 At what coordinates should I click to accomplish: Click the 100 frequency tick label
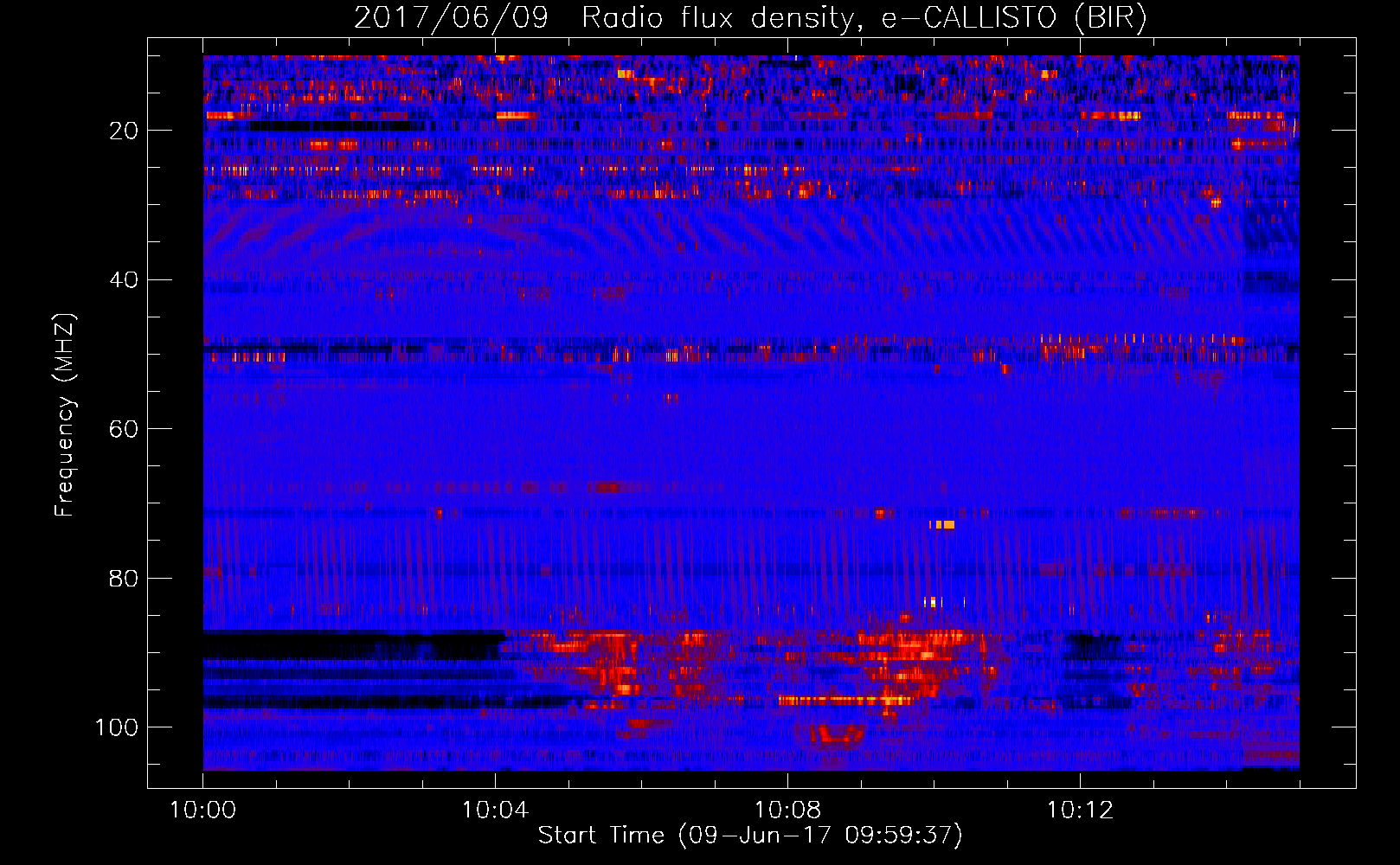point(117,727)
